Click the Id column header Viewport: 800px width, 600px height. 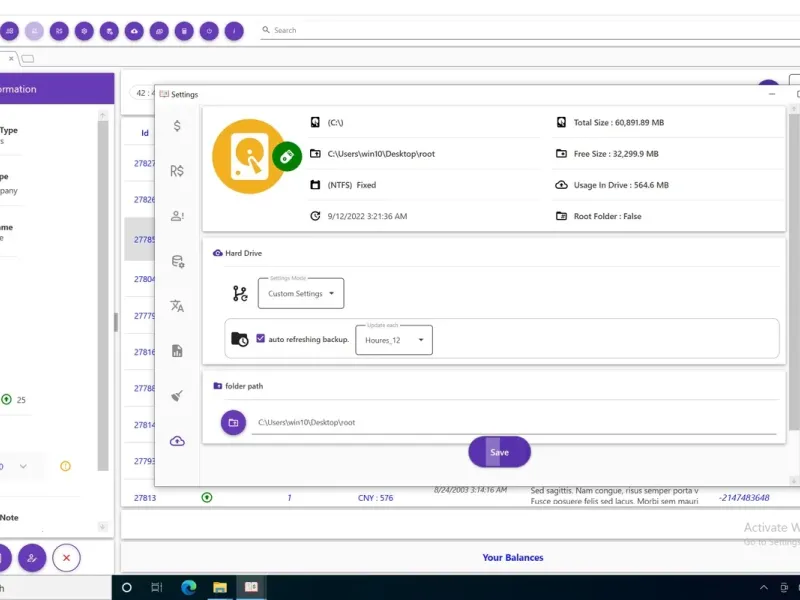(145, 133)
